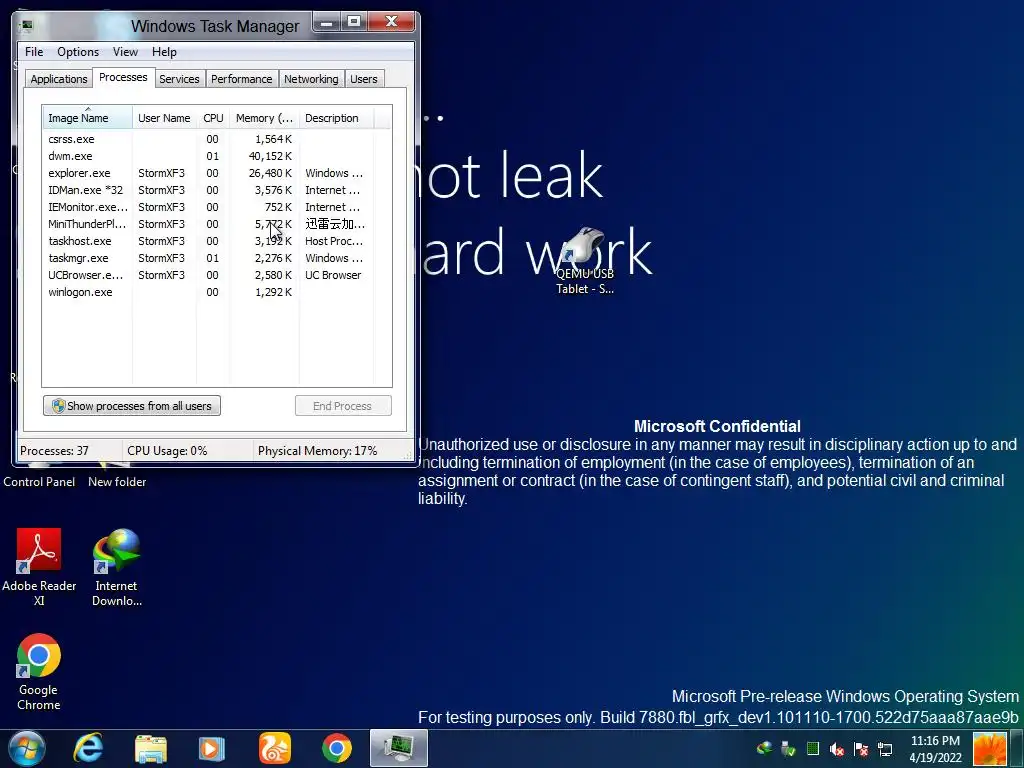1024x768 pixels.
Task: Select the MiniThunderPl... process row
Action: point(217,224)
